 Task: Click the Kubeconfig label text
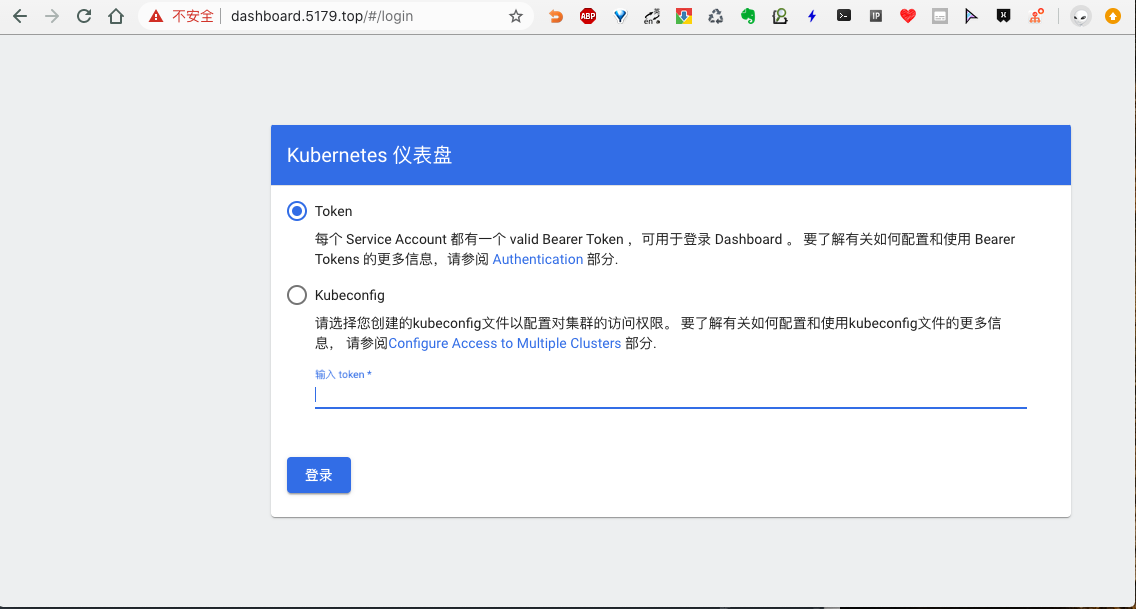point(350,295)
